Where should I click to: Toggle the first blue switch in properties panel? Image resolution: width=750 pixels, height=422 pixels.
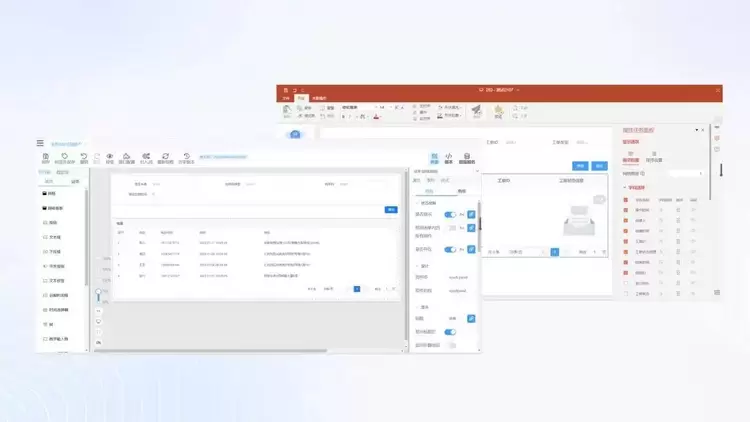click(450, 214)
